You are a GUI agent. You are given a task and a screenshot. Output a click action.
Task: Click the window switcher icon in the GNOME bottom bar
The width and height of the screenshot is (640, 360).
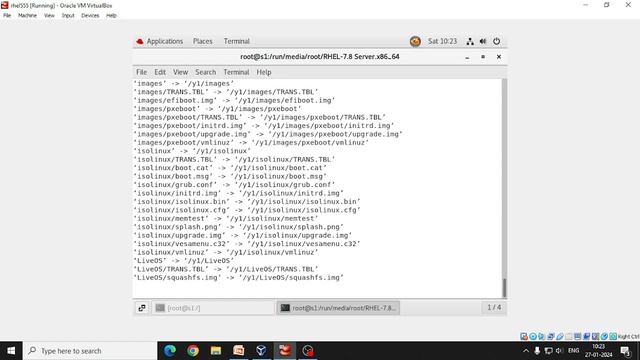coord(142,308)
